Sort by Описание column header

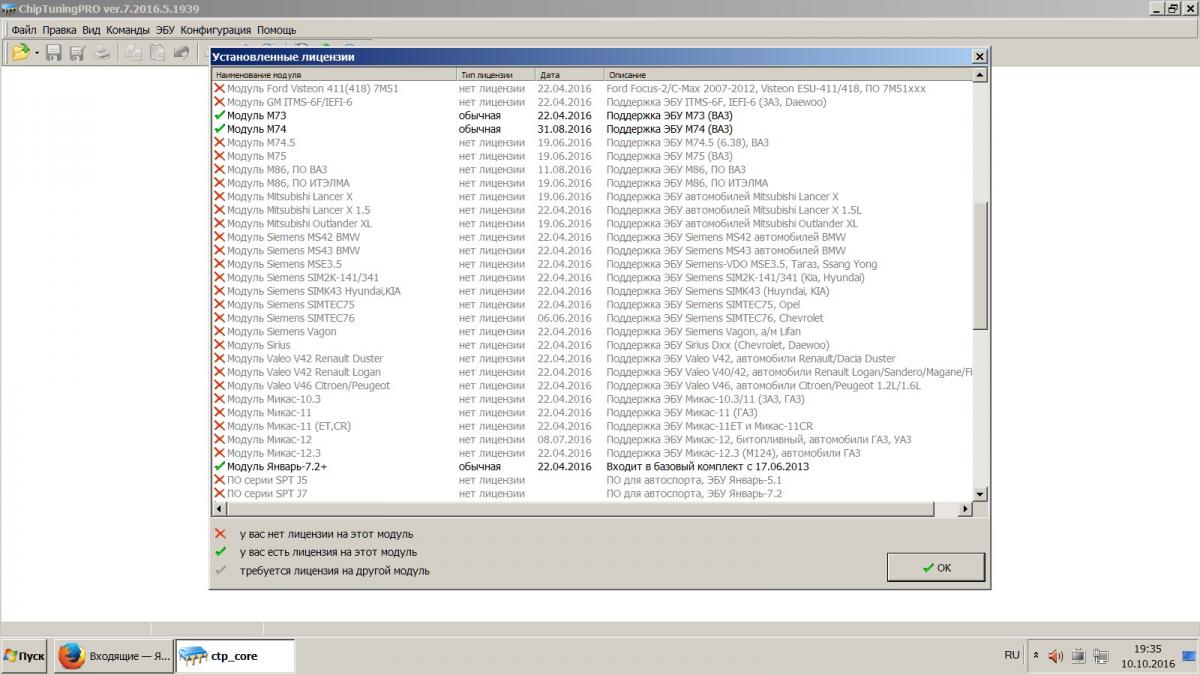pos(788,75)
